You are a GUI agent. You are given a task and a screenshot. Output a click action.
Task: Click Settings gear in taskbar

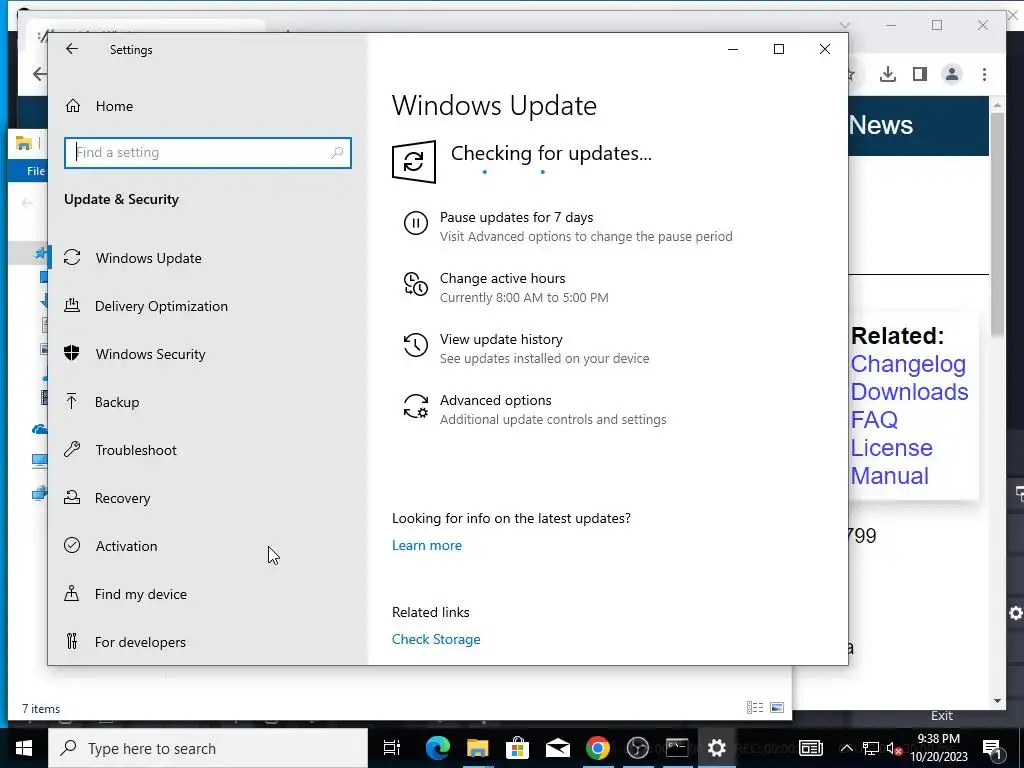pyautogui.click(x=717, y=748)
